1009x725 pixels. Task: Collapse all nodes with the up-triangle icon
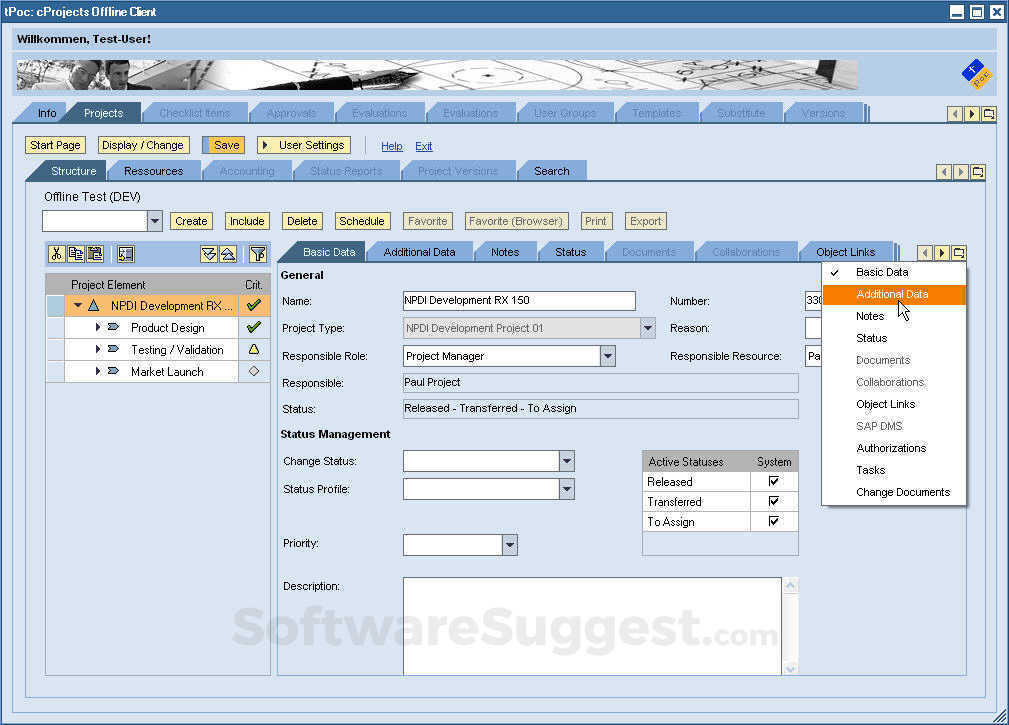(228, 253)
